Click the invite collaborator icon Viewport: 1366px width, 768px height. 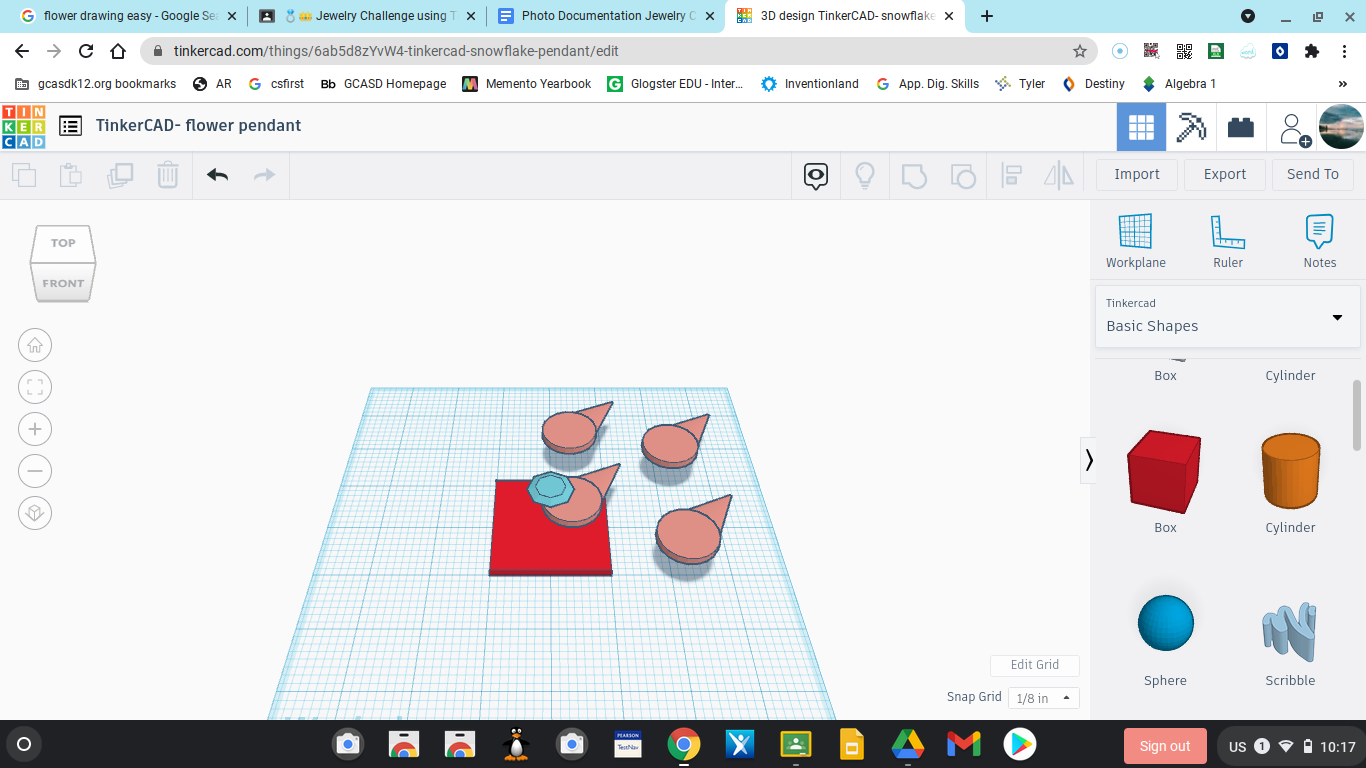(1294, 129)
